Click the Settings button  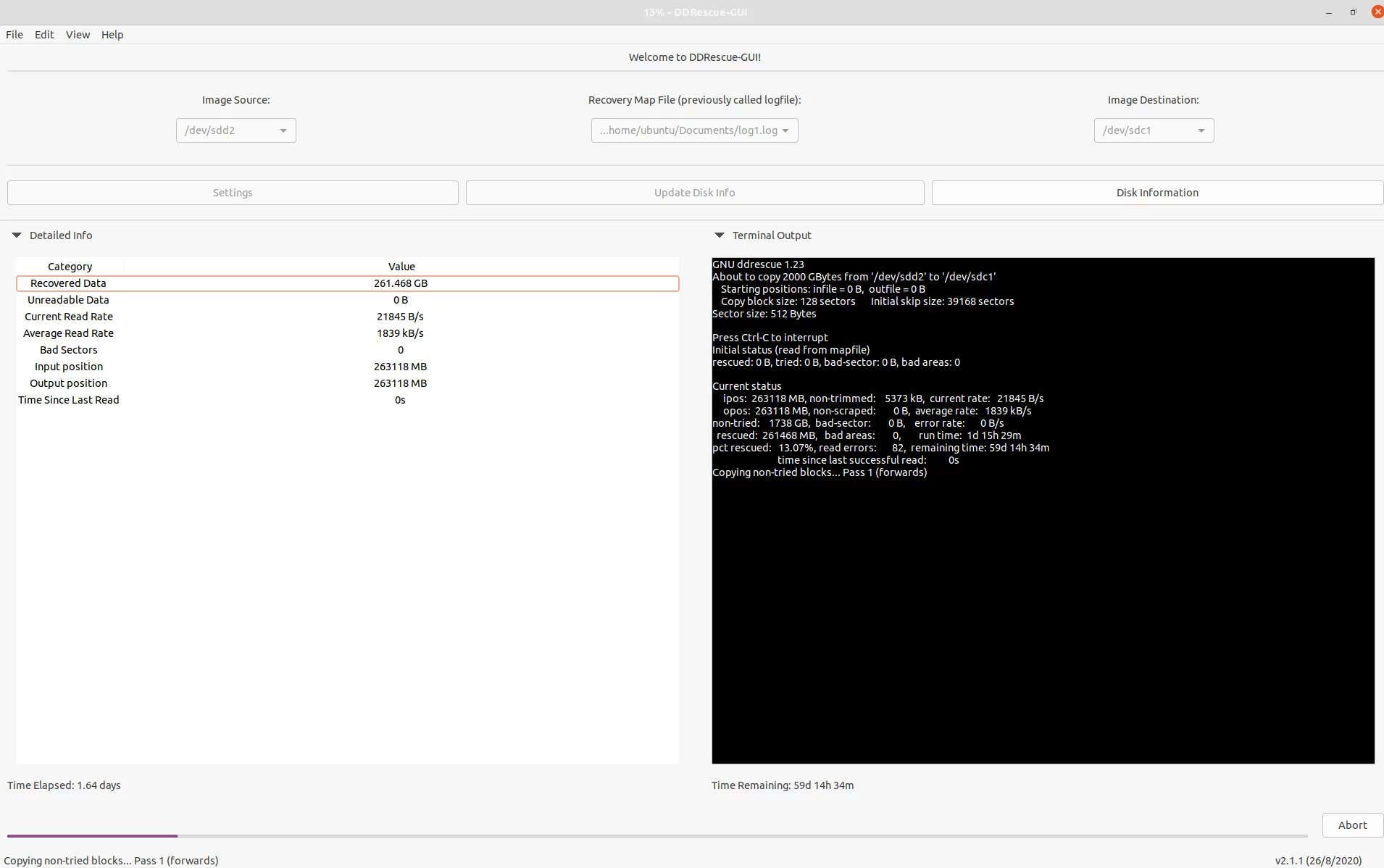pos(233,193)
